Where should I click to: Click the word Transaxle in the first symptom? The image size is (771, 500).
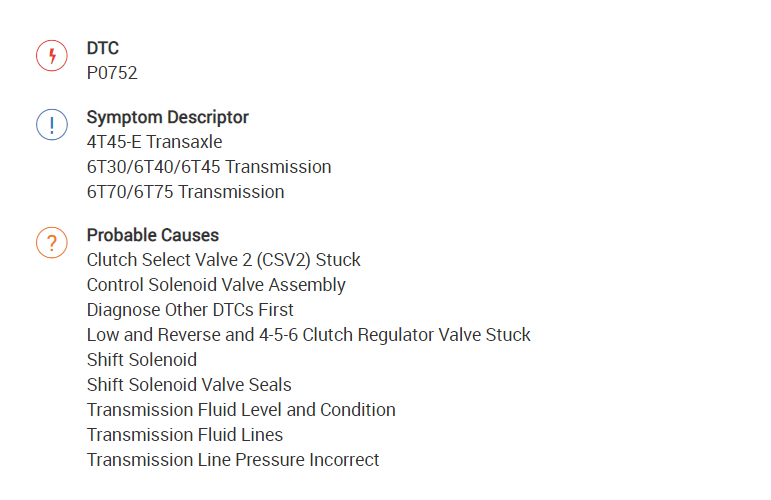pyautogui.click(x=187, y=142)
